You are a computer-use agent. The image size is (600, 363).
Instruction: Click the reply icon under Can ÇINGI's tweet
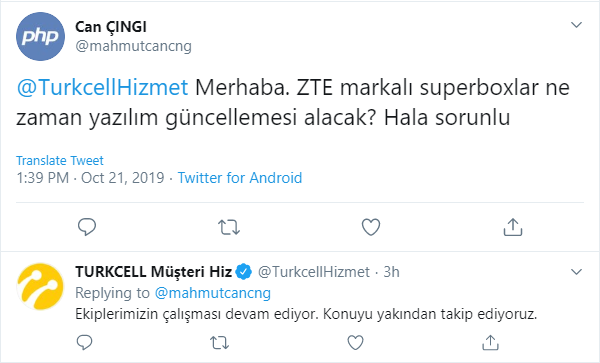click(x=87, y=227)
